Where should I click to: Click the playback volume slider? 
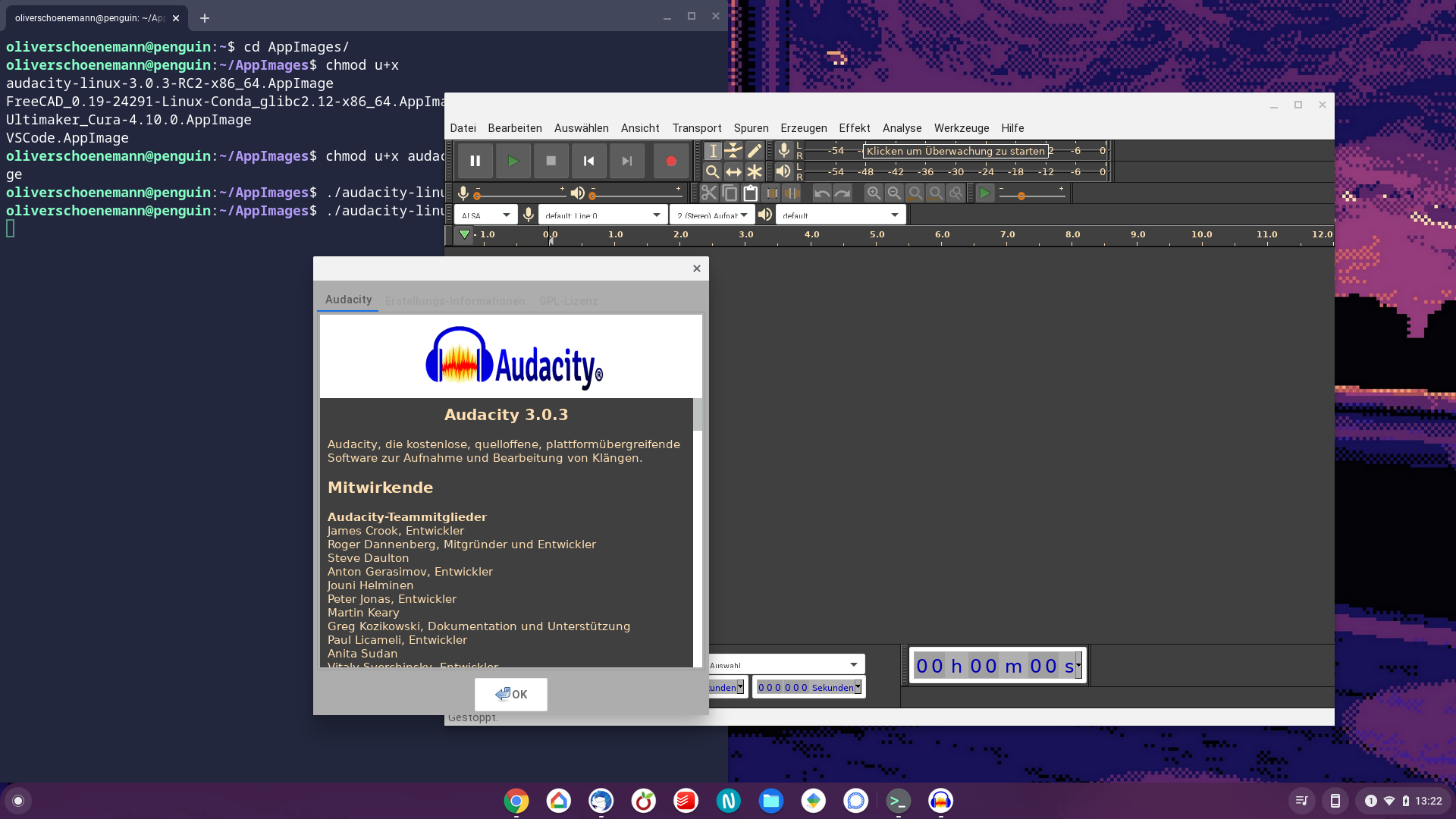(636, 193)
